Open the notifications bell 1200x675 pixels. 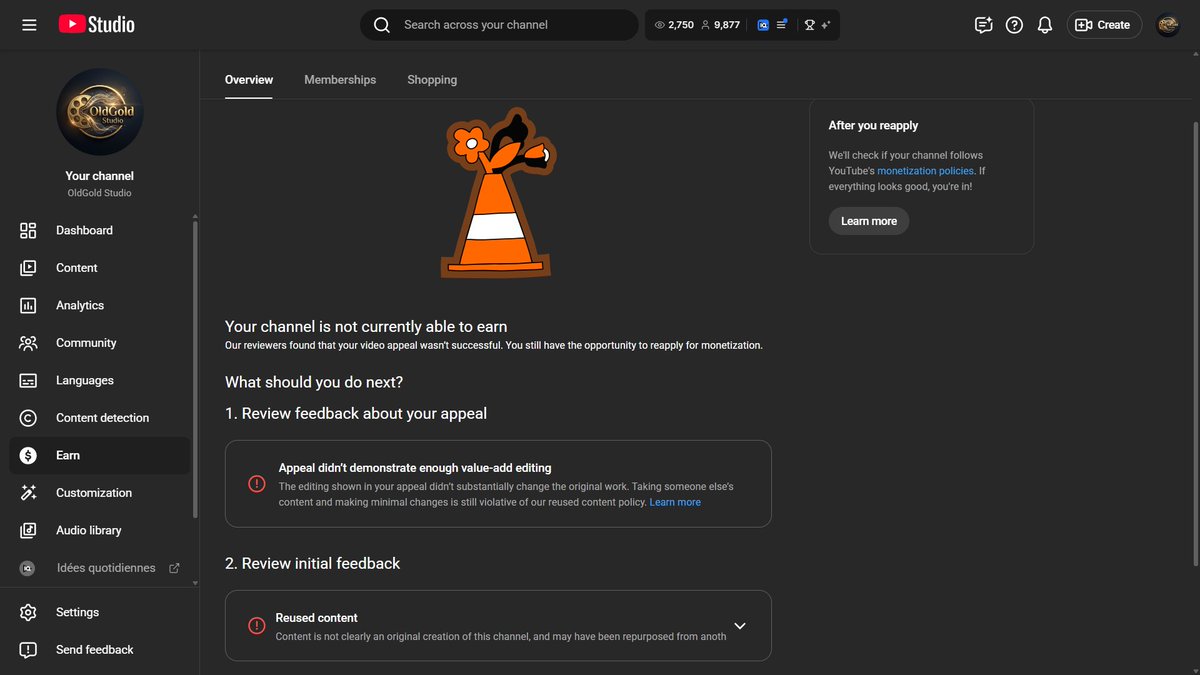pos(1045,25)
